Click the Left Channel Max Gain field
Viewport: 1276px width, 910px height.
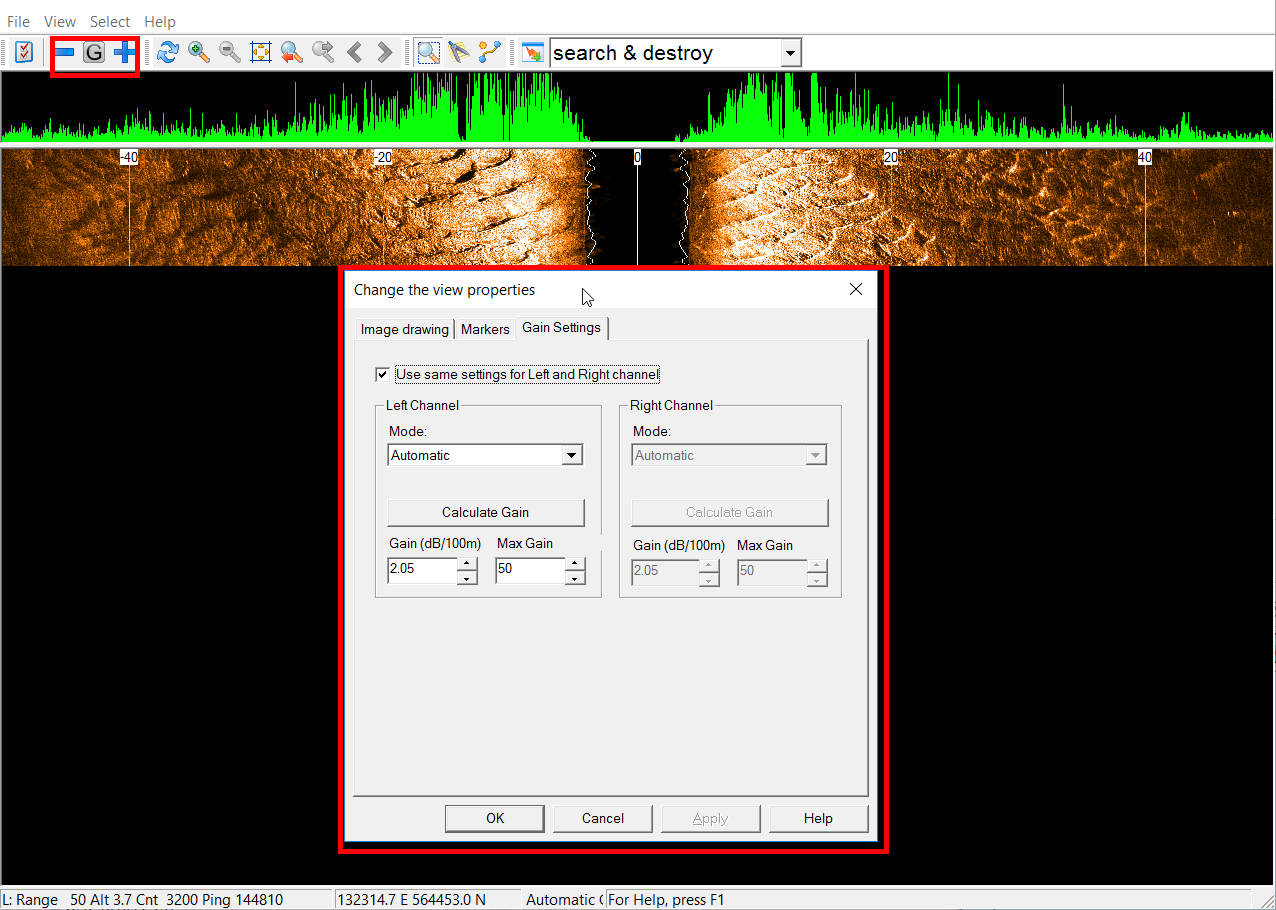coord(529,570)
